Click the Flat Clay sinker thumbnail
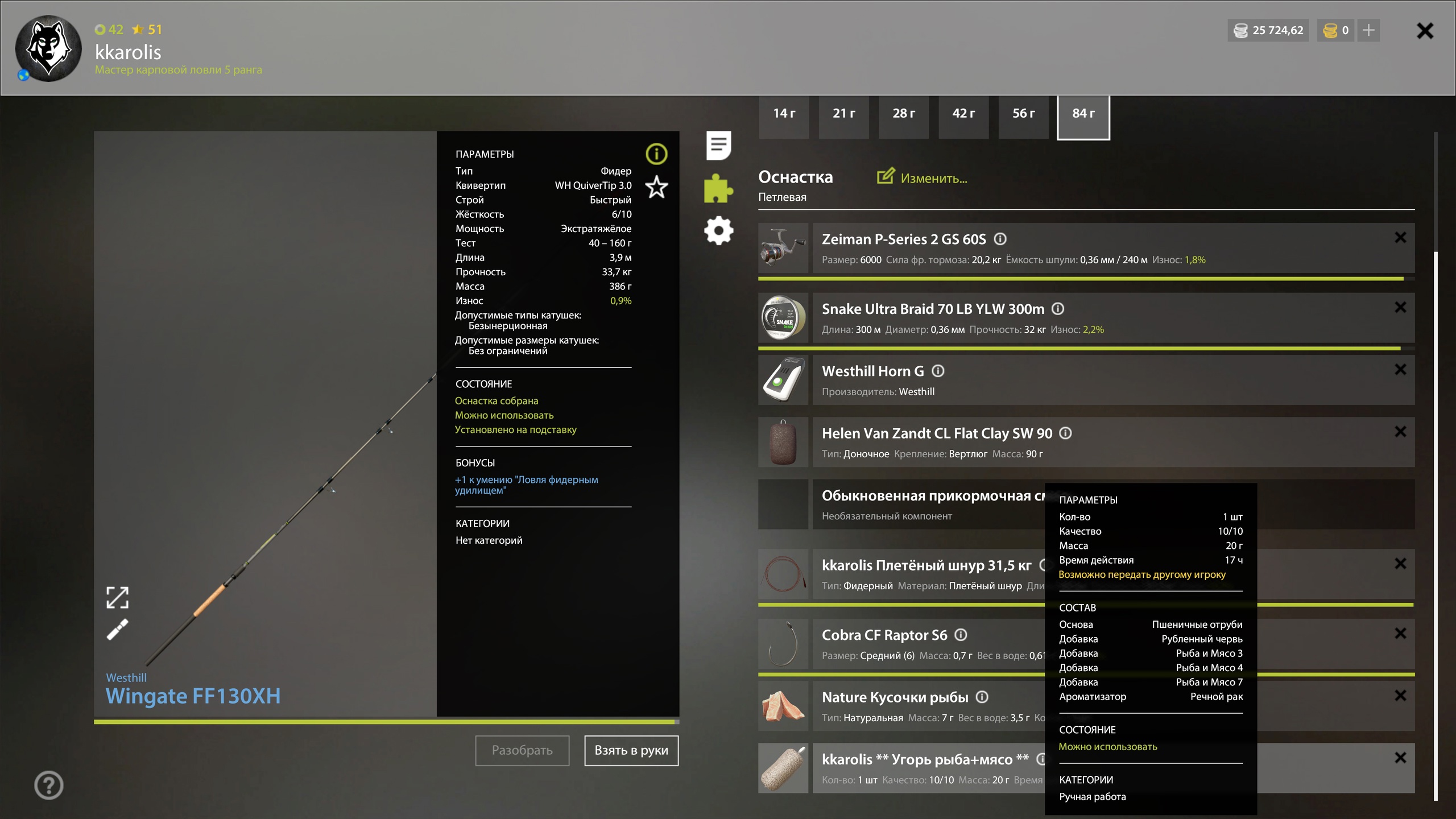This screenshot has width=1456, height=819. pyautogui.click(x=783, y=442)
